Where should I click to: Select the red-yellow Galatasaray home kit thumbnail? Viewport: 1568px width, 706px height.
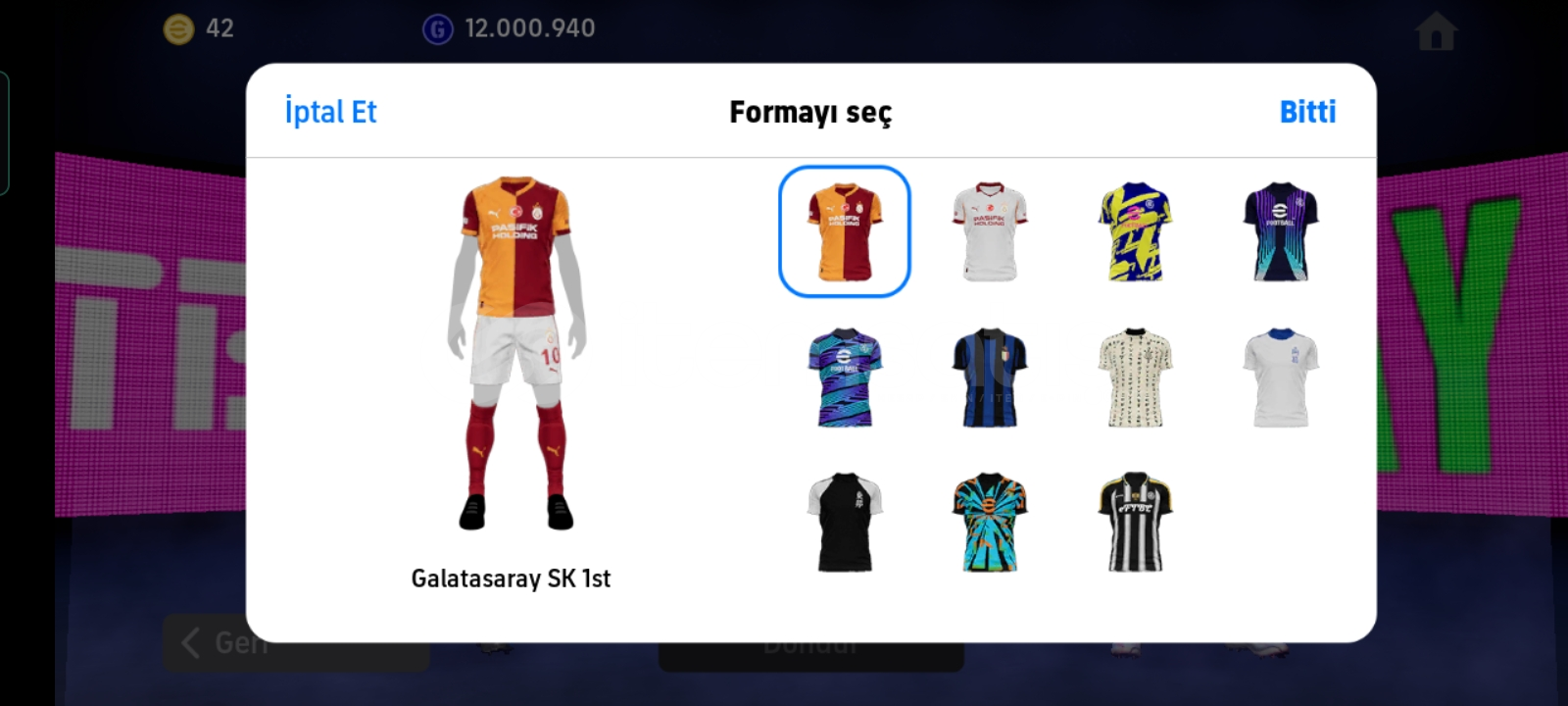[x=844, y=231]
